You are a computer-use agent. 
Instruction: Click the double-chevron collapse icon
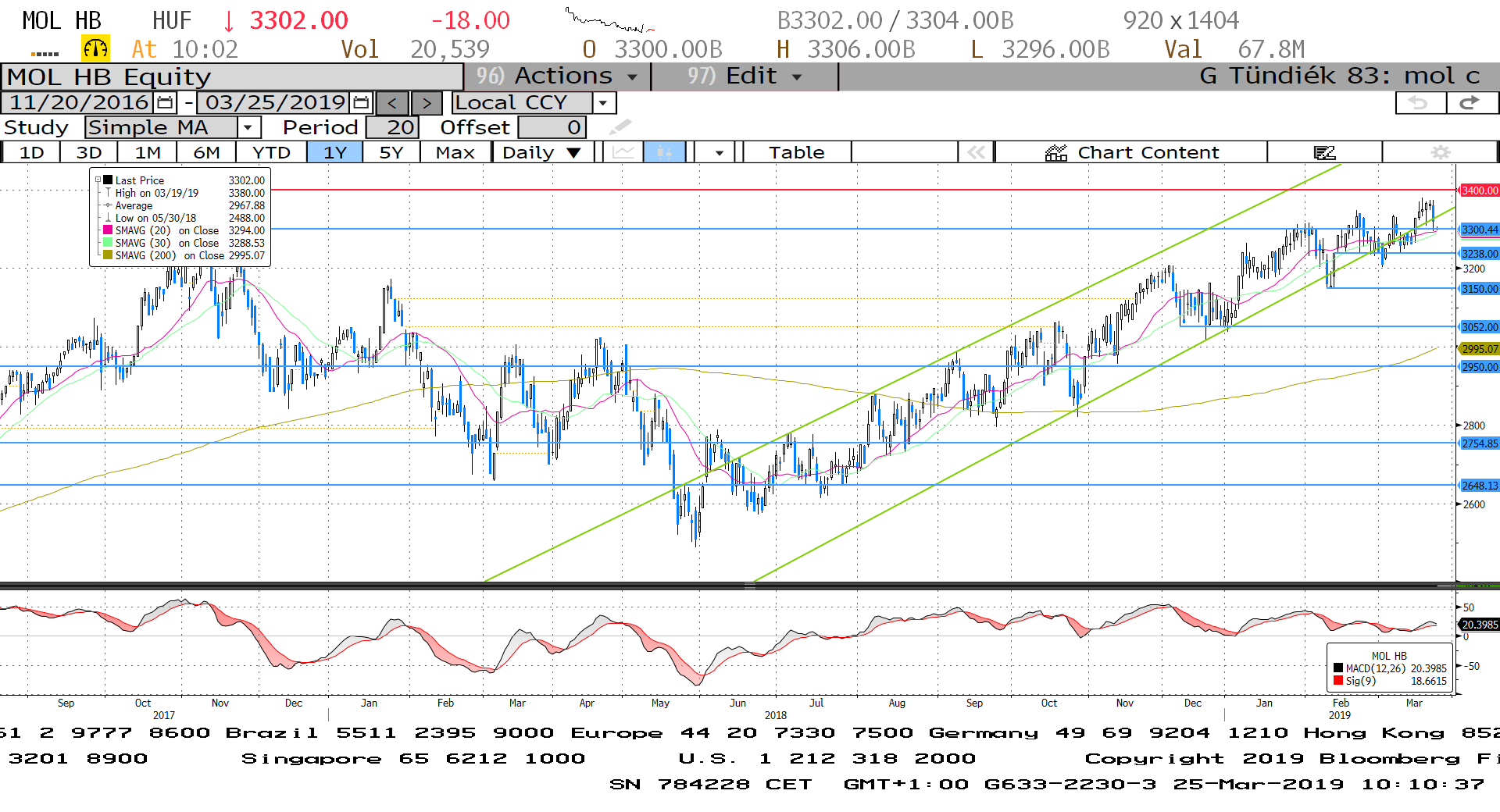(x=977, y=152)
